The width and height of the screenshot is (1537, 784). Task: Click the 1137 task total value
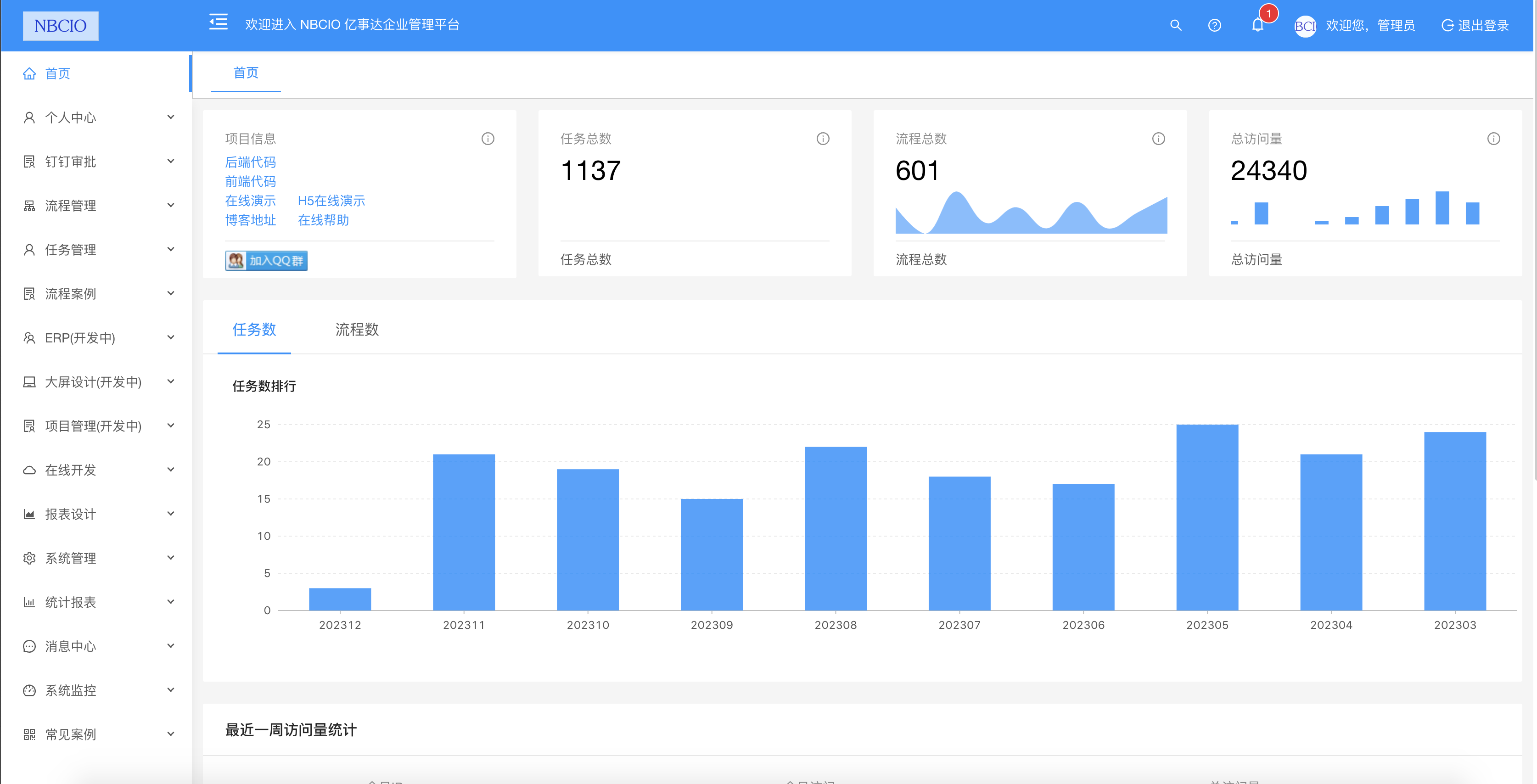click(x=591, y=171)
